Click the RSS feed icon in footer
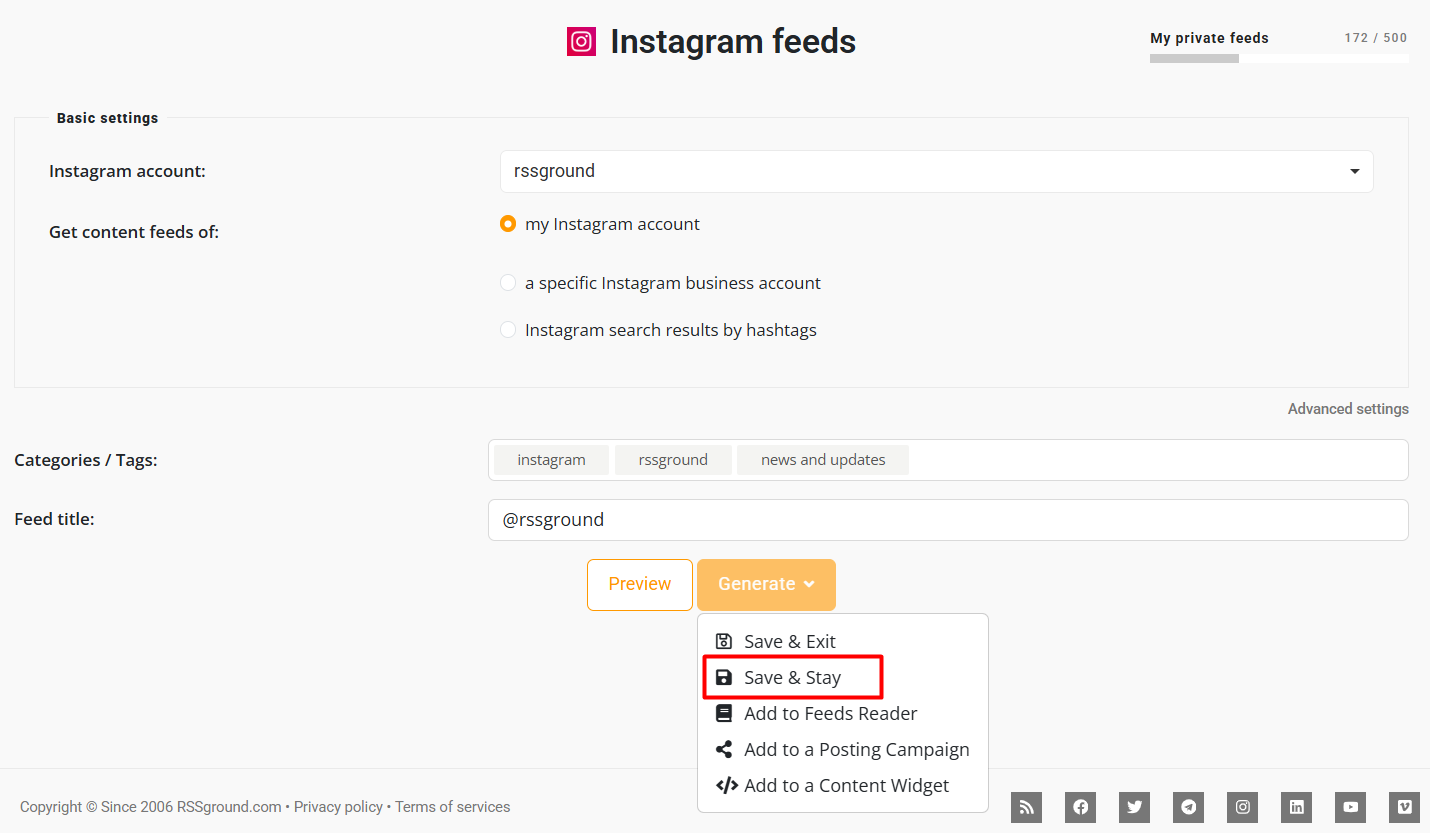 1026,807
